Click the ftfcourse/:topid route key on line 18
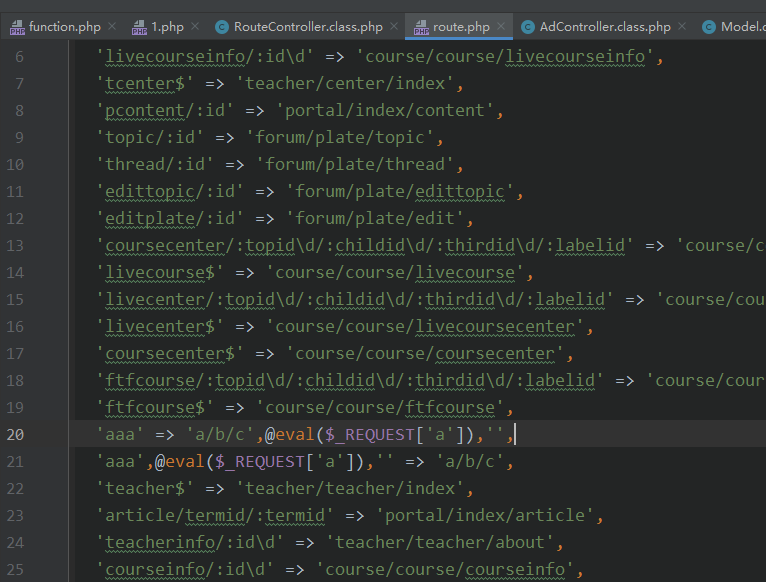 (350, 380)
